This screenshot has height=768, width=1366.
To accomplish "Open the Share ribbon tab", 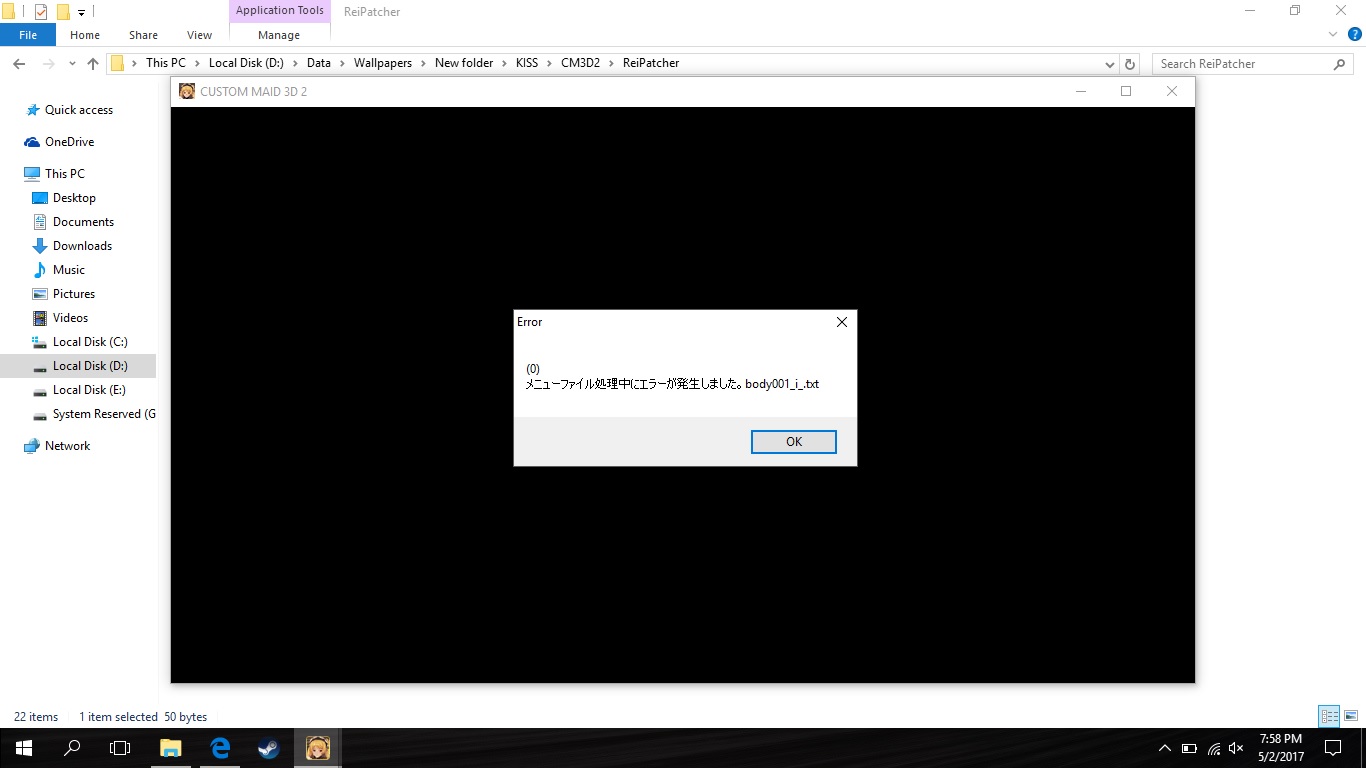I will tap(143, 35).
